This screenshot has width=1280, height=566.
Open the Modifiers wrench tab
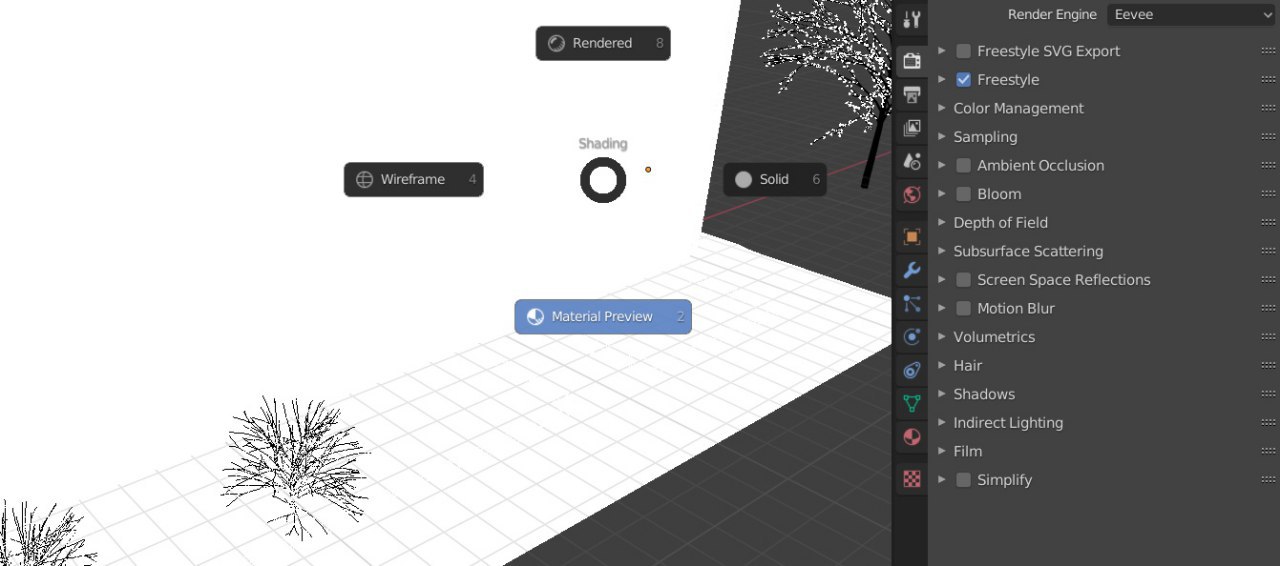click(911, 270)
